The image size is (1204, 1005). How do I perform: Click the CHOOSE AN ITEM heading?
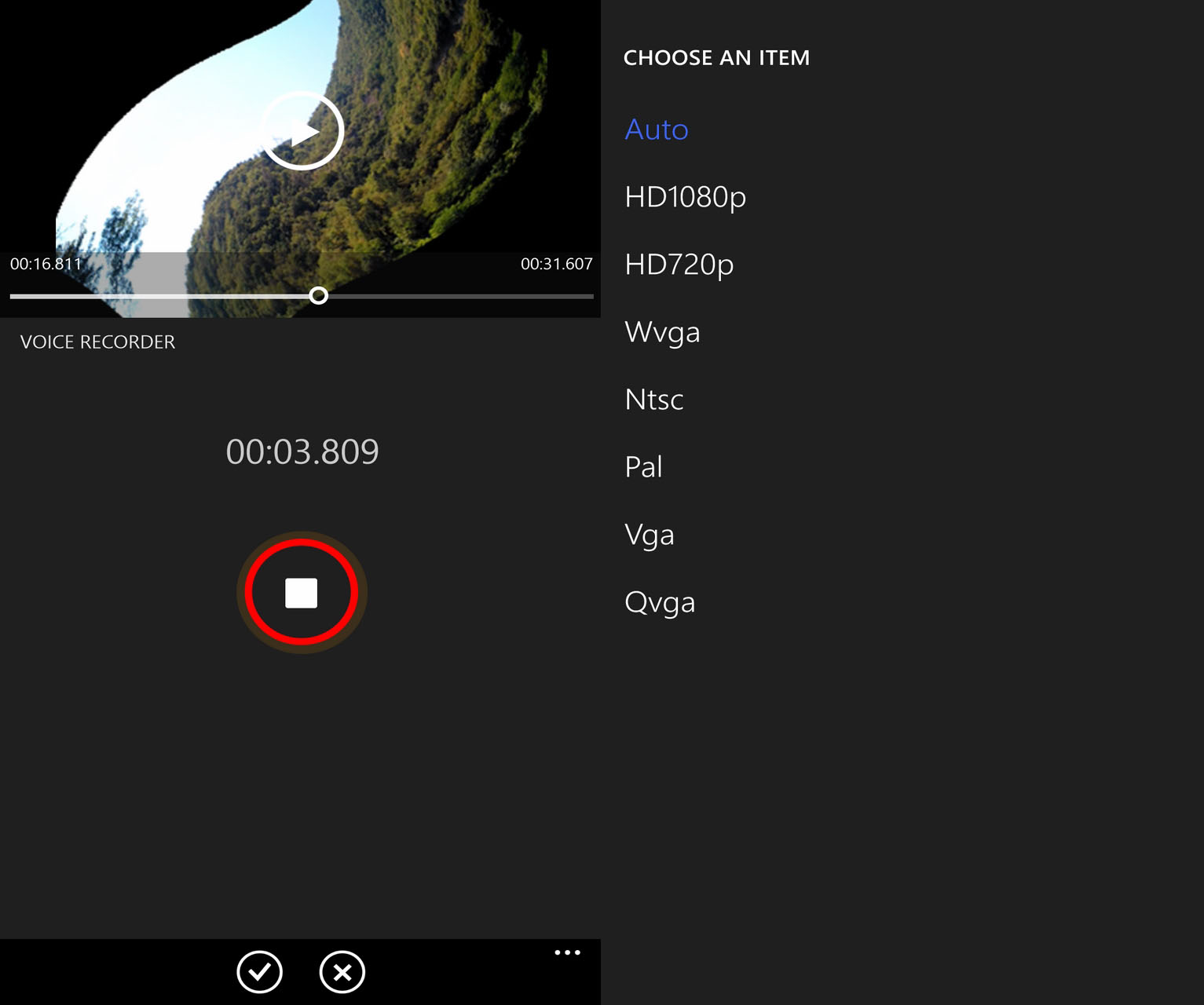point(716,57)
